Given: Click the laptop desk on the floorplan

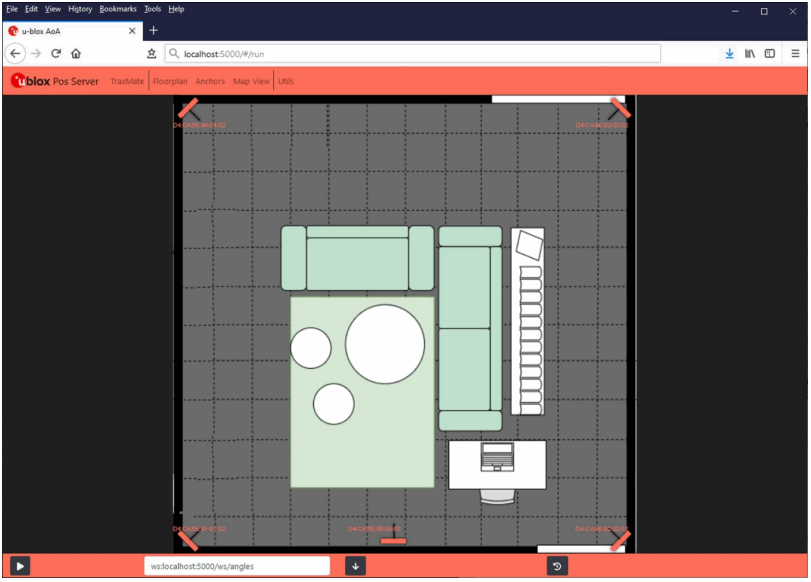Looking at the screenshot, I should [497, 465].
